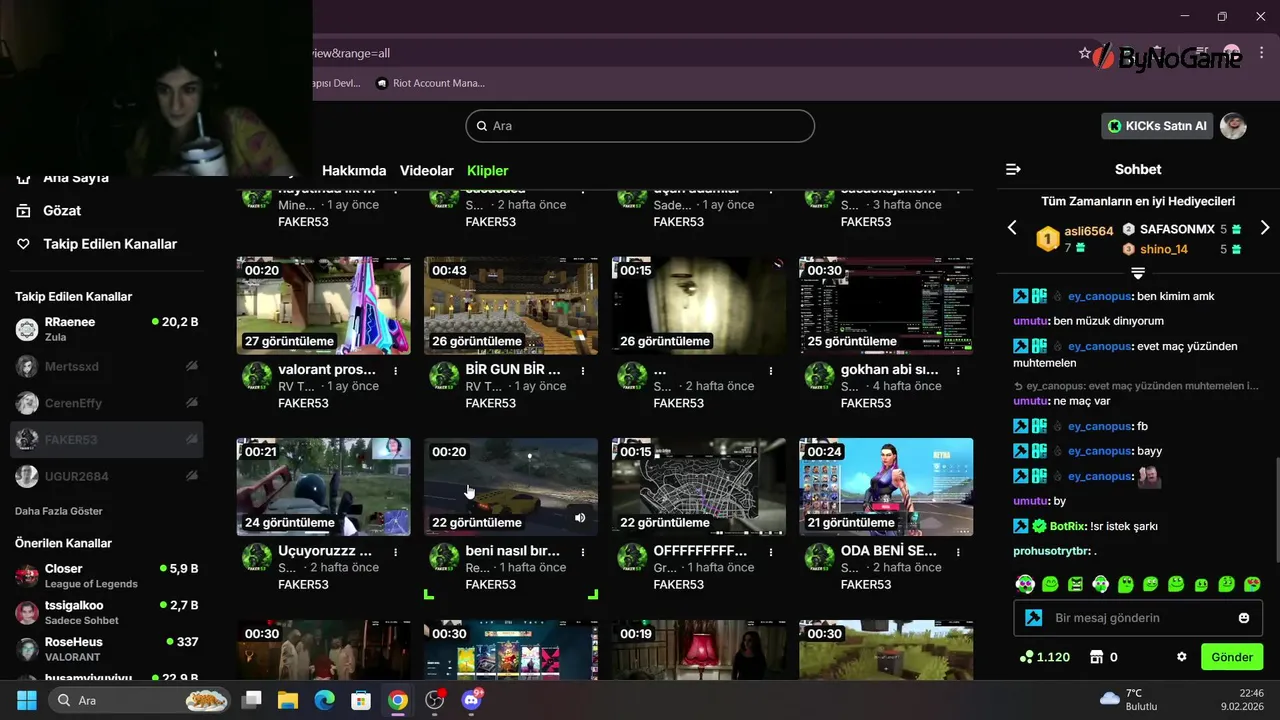Click the chat identity badge in message box

click(x=1034, y=618)
